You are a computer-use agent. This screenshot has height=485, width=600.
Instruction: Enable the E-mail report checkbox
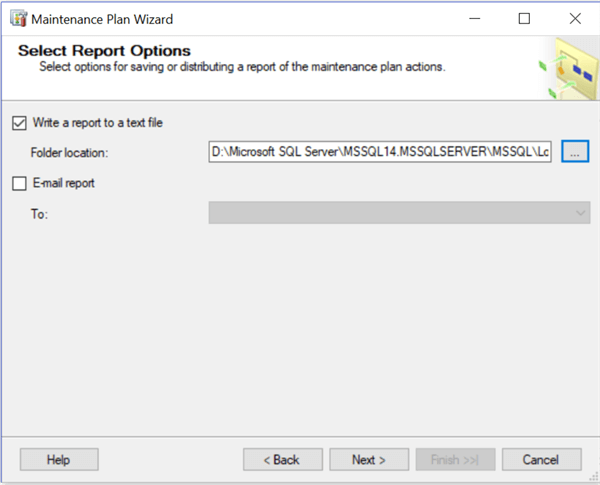pyautogui.click(x=19, y=183)
